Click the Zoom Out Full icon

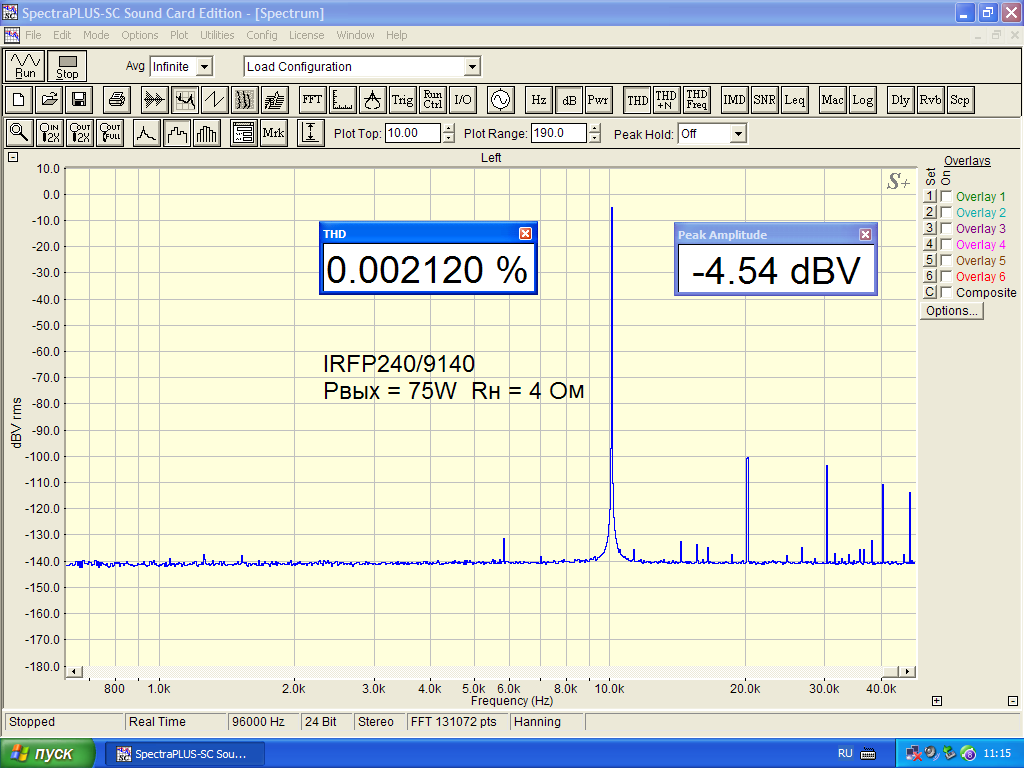click(x=110, y=133)
